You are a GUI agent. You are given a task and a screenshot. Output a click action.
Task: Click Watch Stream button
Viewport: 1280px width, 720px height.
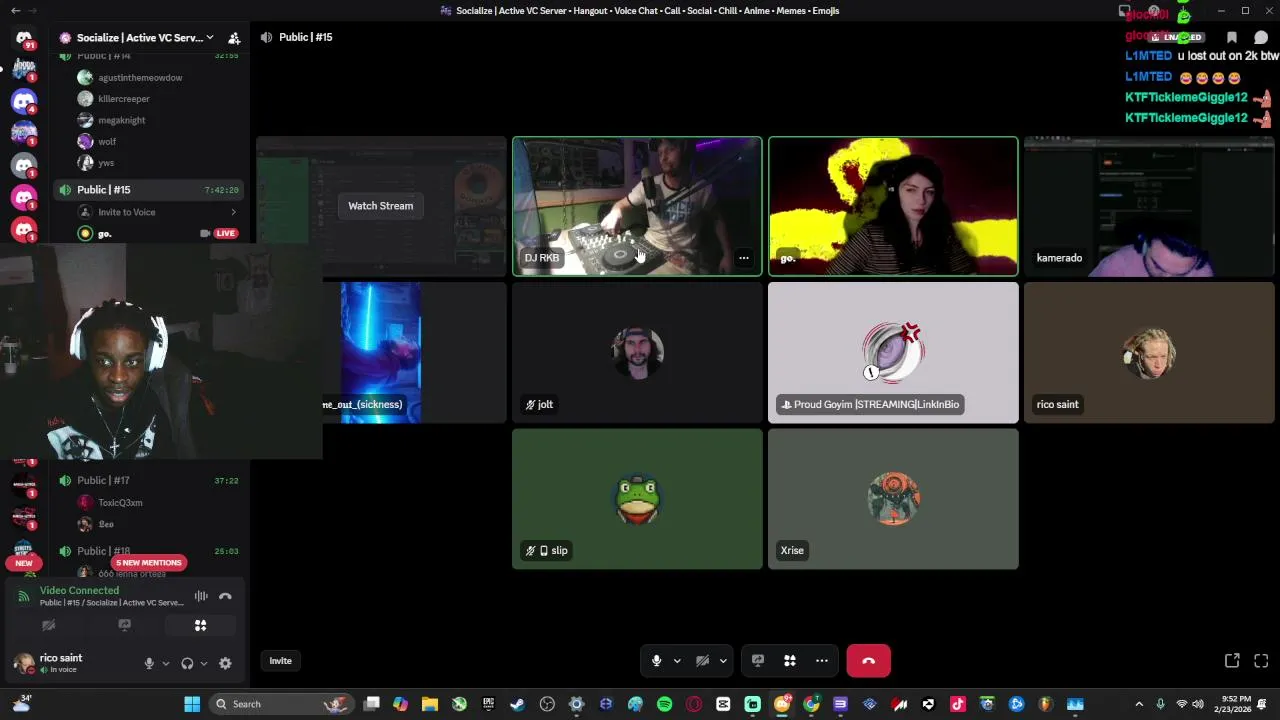coord(380,206)
